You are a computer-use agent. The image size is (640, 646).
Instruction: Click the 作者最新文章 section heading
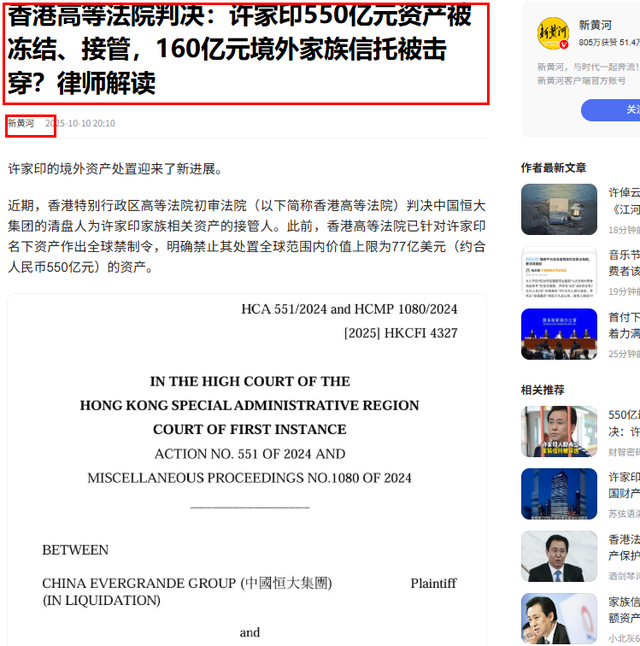click(x=553, y=168)
